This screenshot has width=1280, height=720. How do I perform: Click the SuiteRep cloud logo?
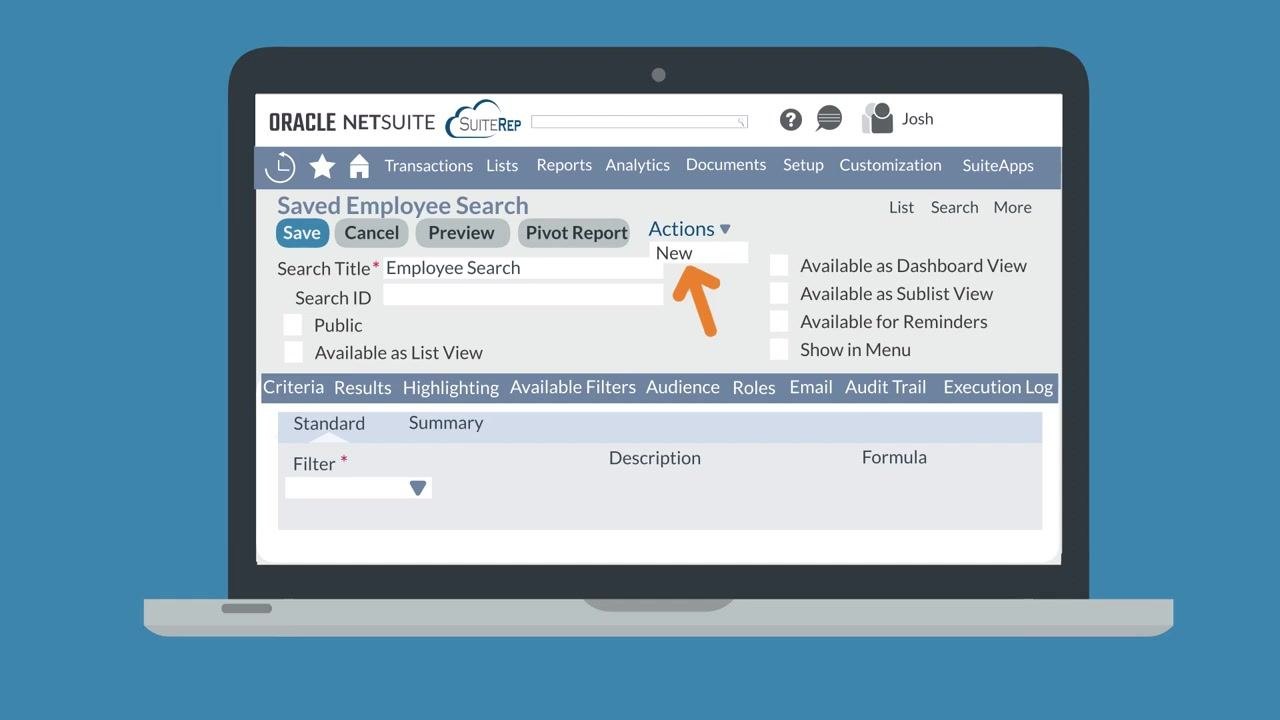[x=484, y=120]
